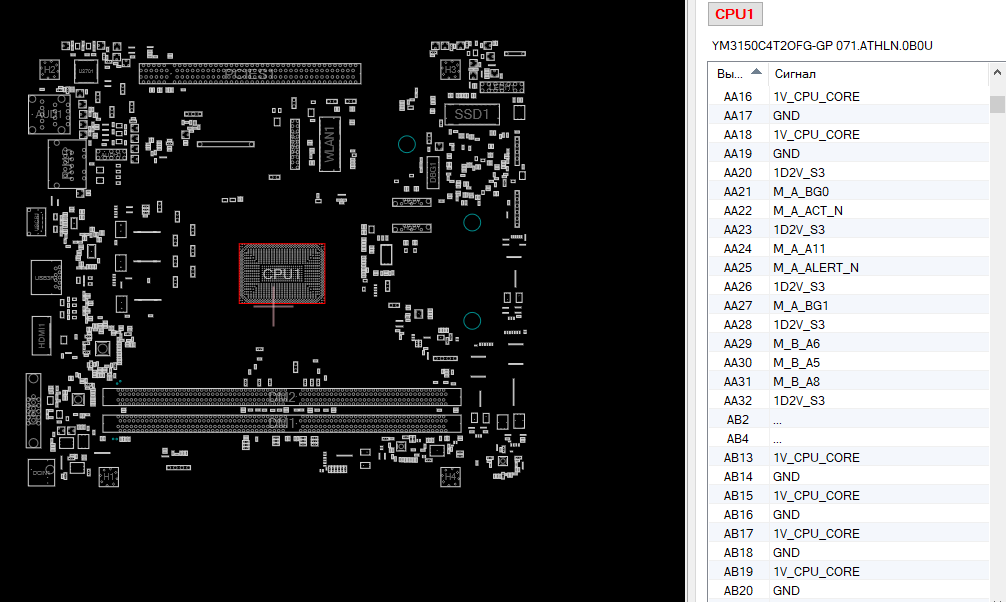Click the SSD1 component on the board
This screenshot has height=602, width=1006.
[x=471, y=114]
